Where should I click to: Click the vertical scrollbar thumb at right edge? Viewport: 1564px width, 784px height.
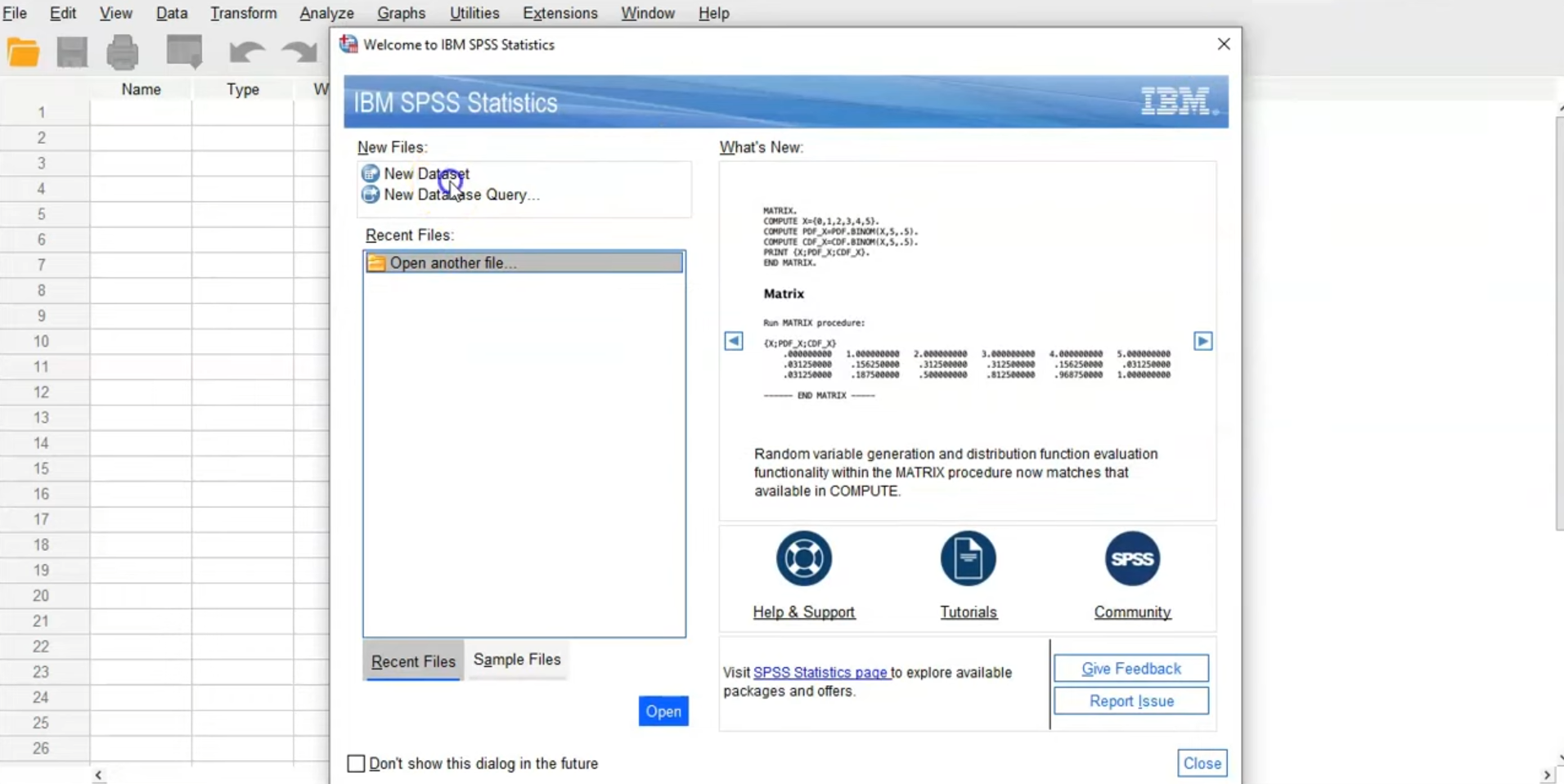point(1559,324)
